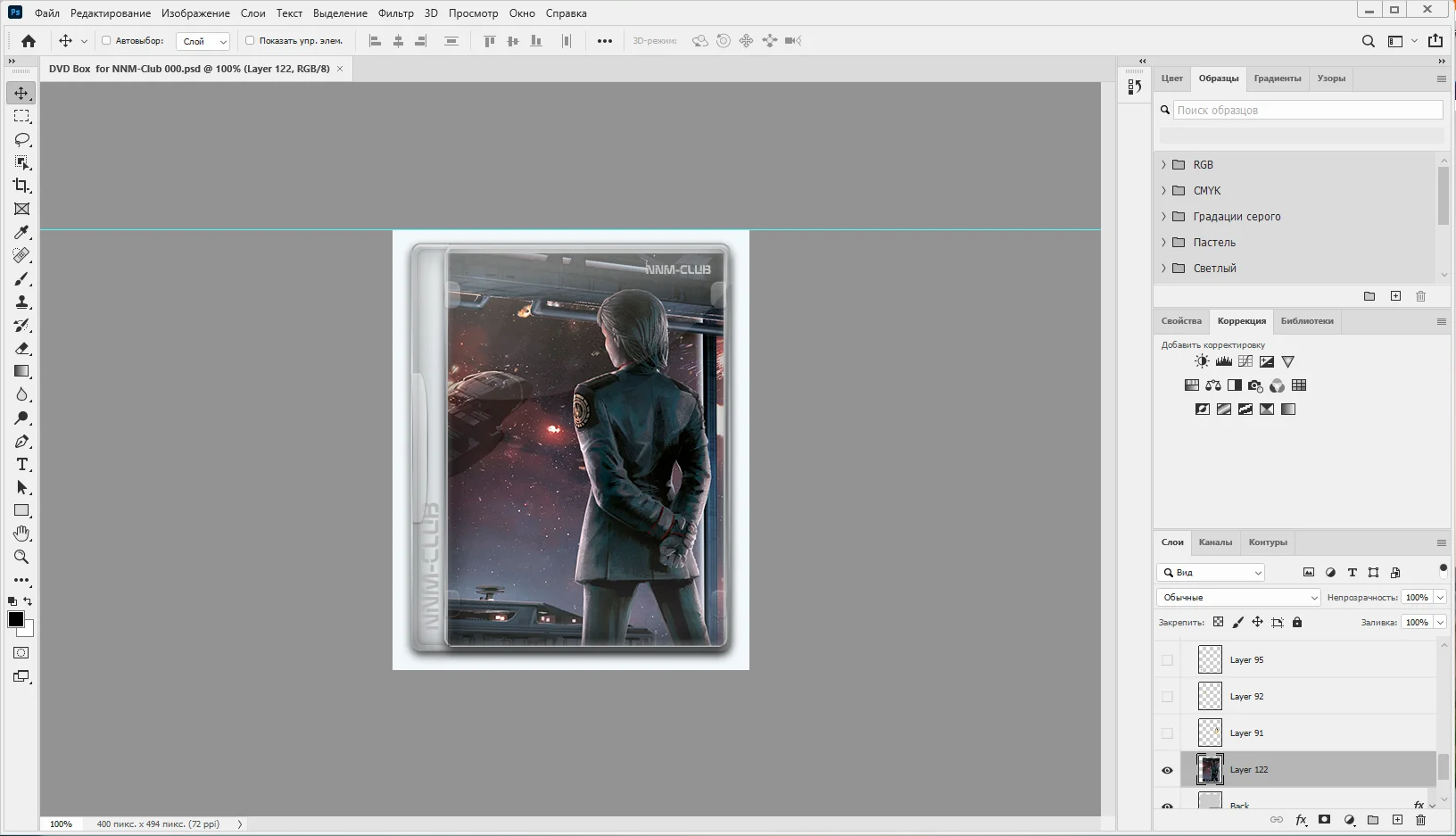Image resolution: width=1456 pixels, height=836 pixels.
Task: Show Layer 91 visibility
Action: [x=1167, y=733]
